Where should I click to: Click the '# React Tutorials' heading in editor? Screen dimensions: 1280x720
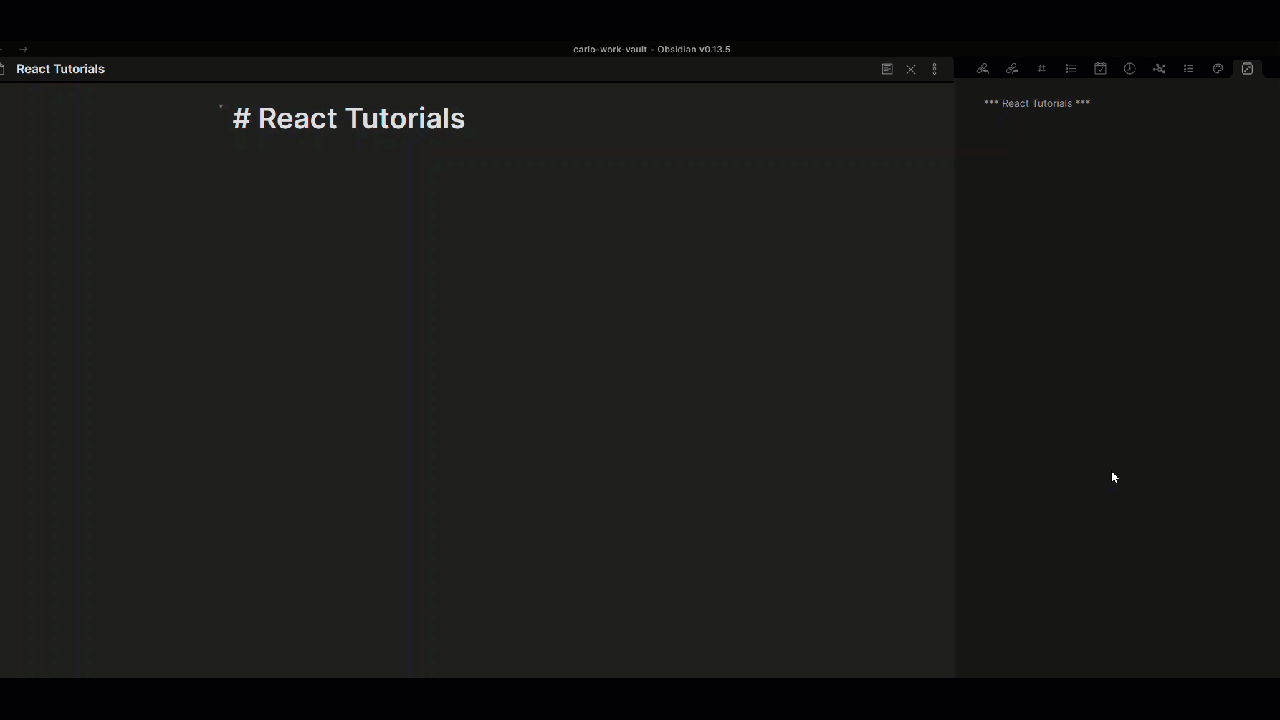pyautogui.click(x=349, y=118)
